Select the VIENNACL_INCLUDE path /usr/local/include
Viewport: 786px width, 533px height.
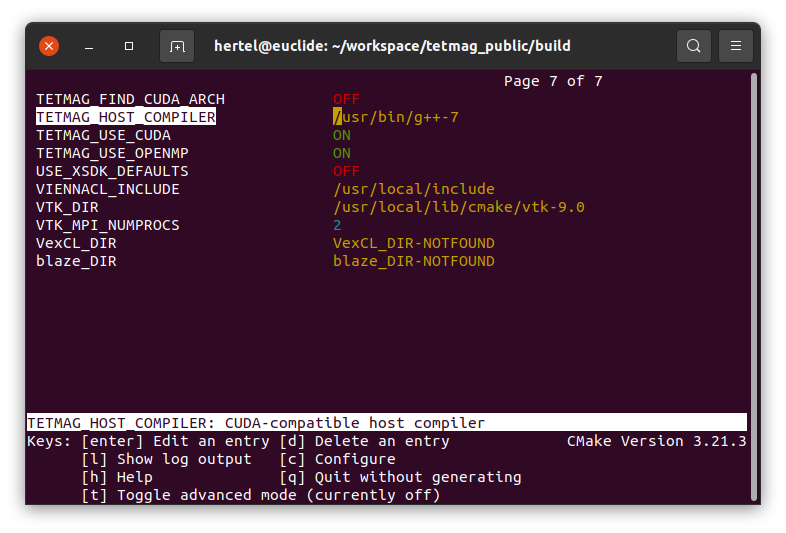coord(414,190)
